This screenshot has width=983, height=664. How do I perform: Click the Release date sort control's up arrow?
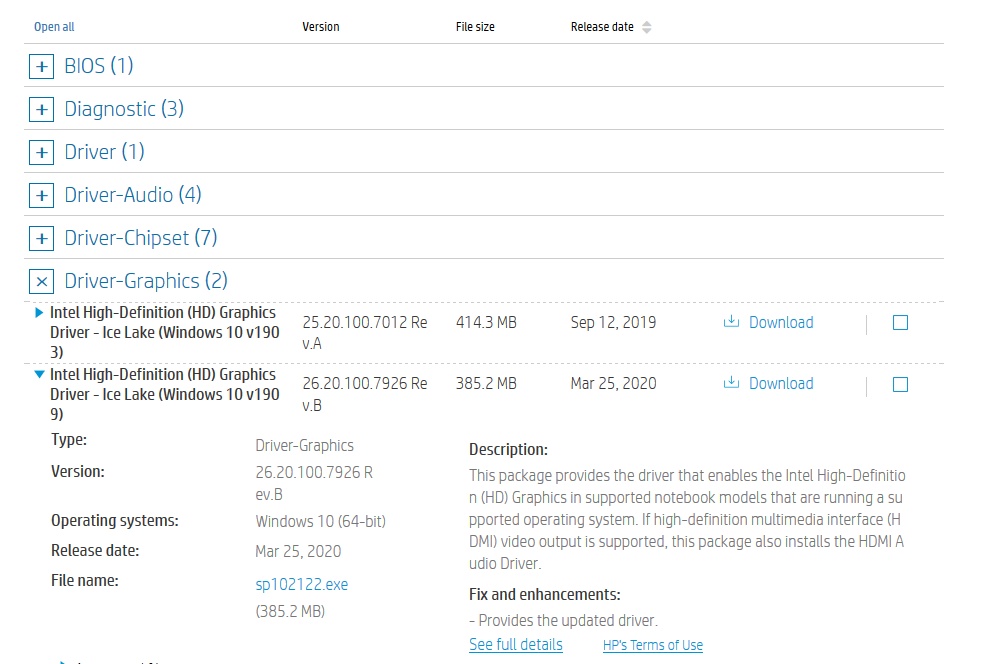[646, 23]
